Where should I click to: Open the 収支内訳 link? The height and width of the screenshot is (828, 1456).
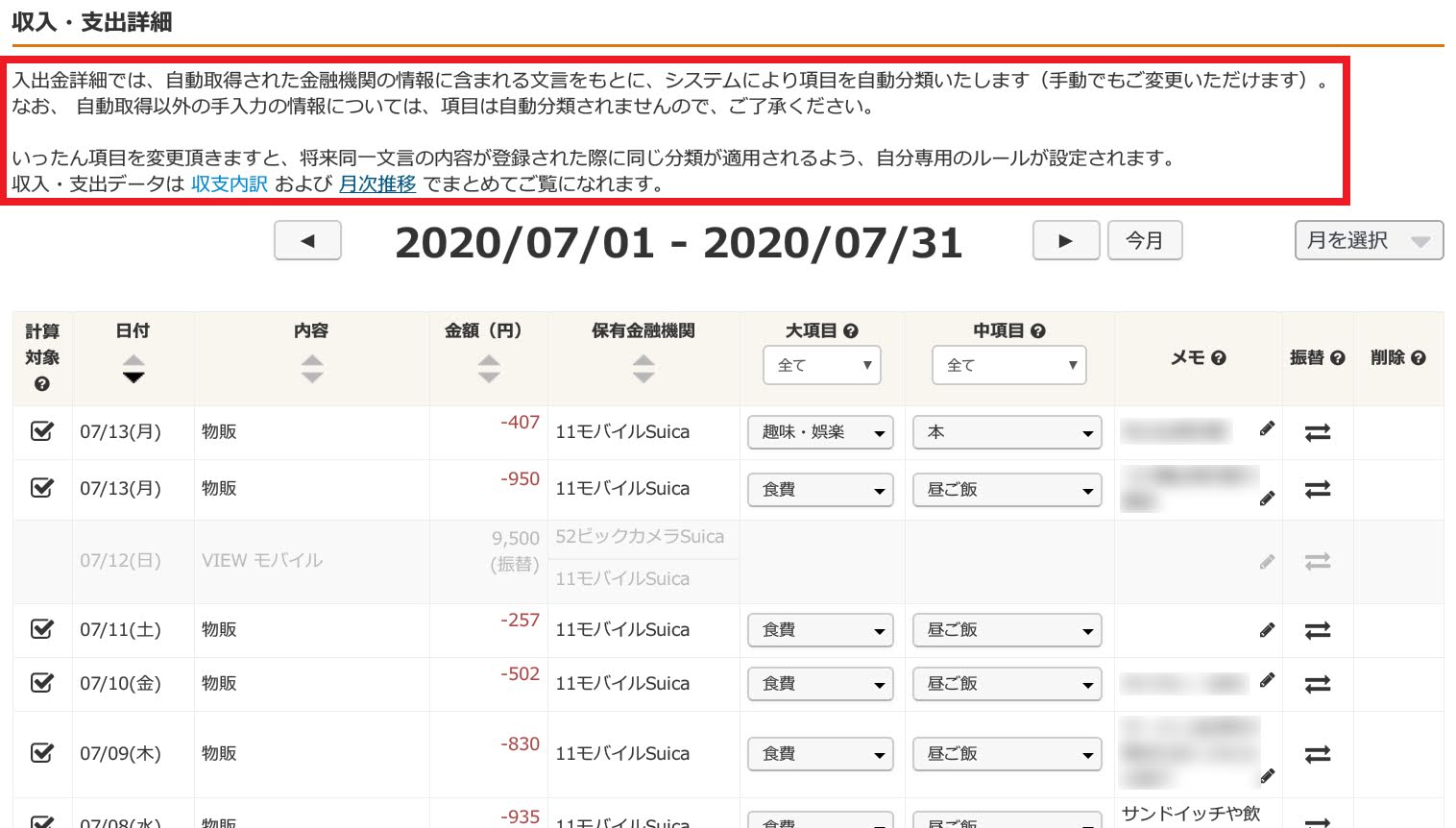pos(229,183)
